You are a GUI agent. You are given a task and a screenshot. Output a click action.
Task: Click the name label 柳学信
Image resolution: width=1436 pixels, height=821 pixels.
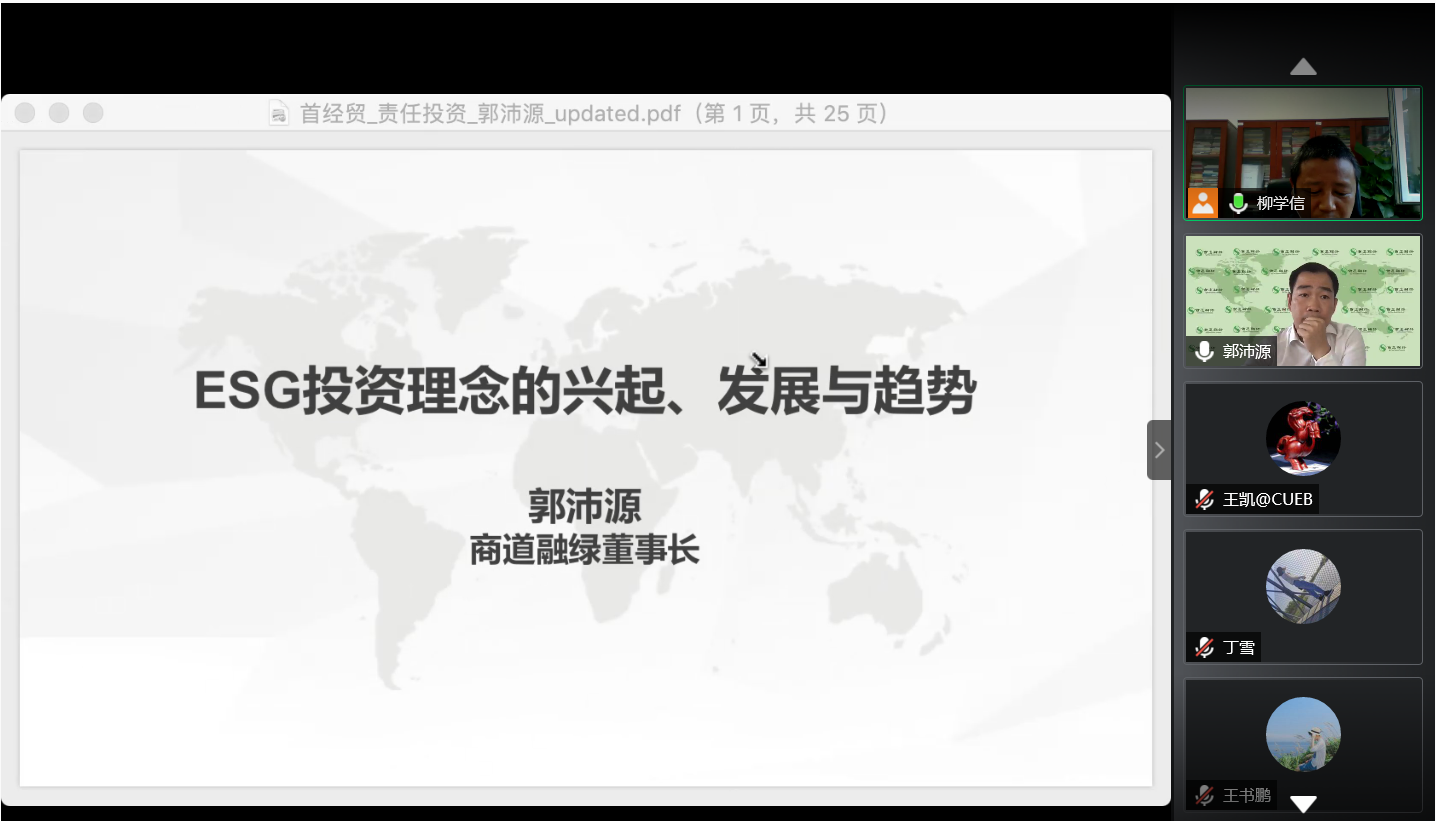(x=1280, y=203)
